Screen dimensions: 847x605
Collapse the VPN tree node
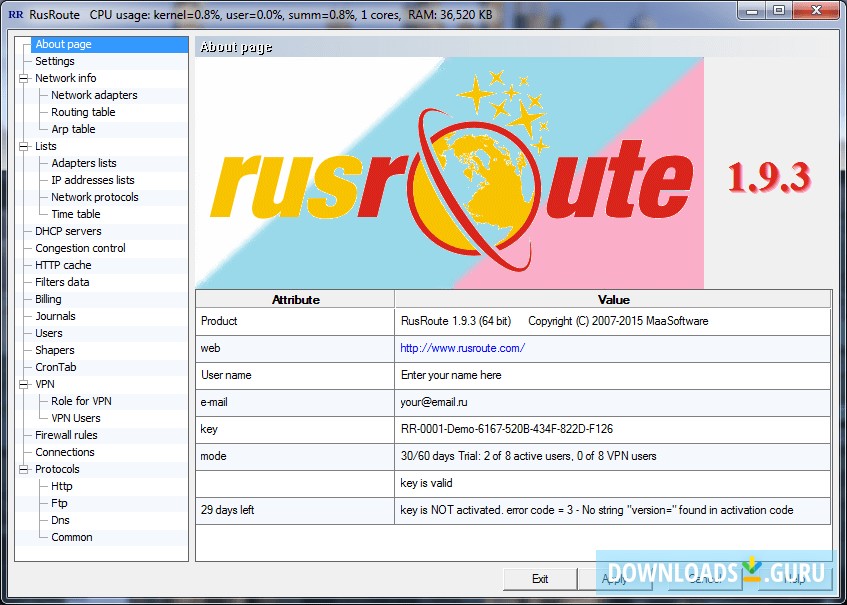click(x=24, y=384)
